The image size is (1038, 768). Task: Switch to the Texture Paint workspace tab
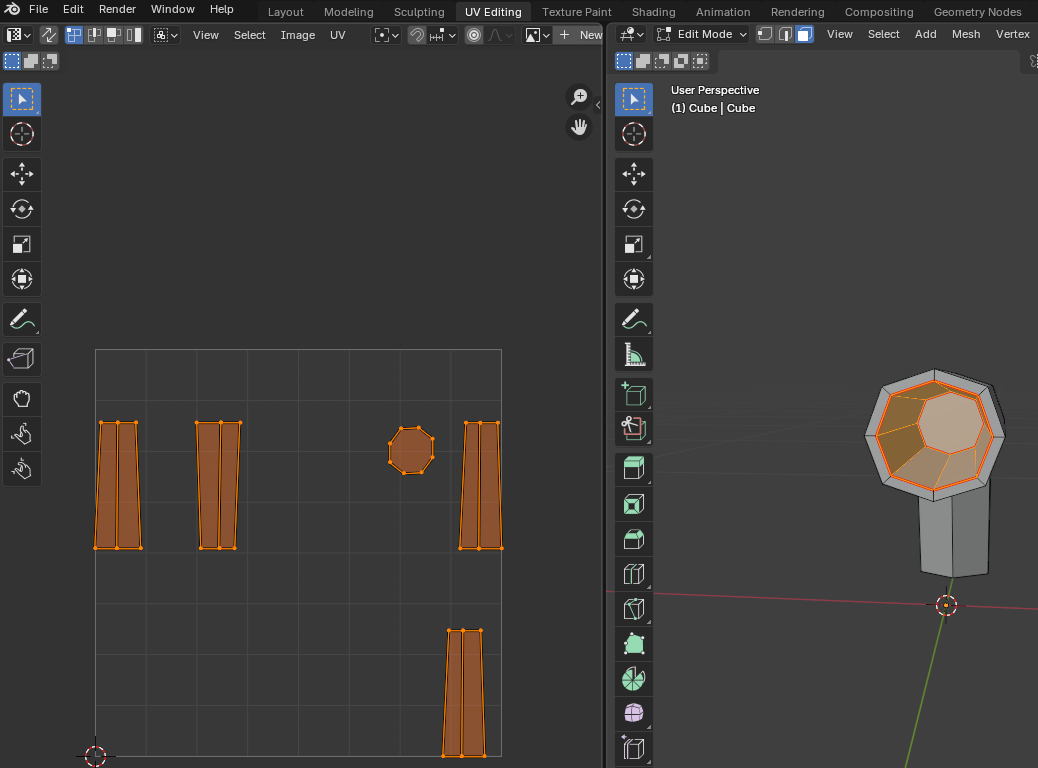pos(576,11)
